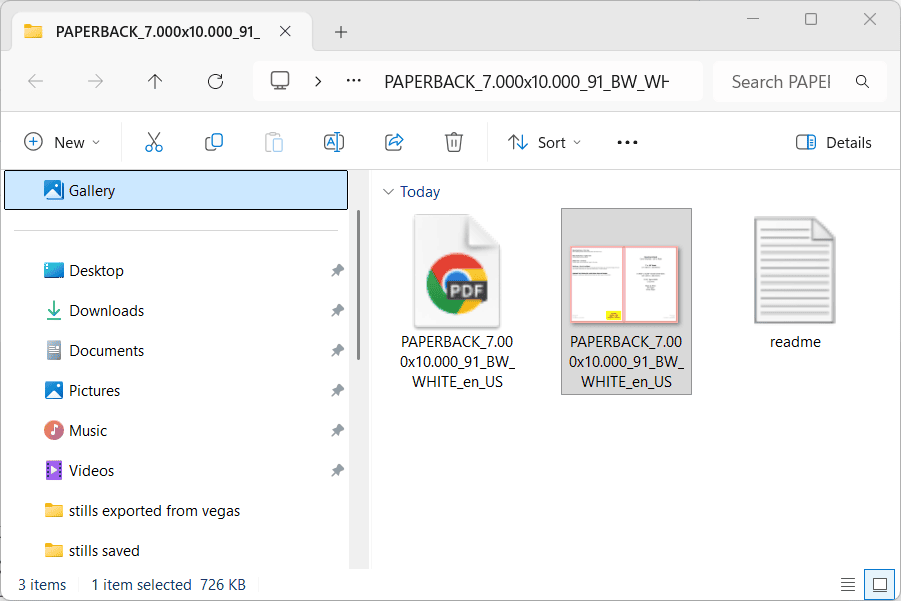Screen dimensions: 901x601
Task: Click the Paste clipboard icon
Action: [x=274, y=142]
